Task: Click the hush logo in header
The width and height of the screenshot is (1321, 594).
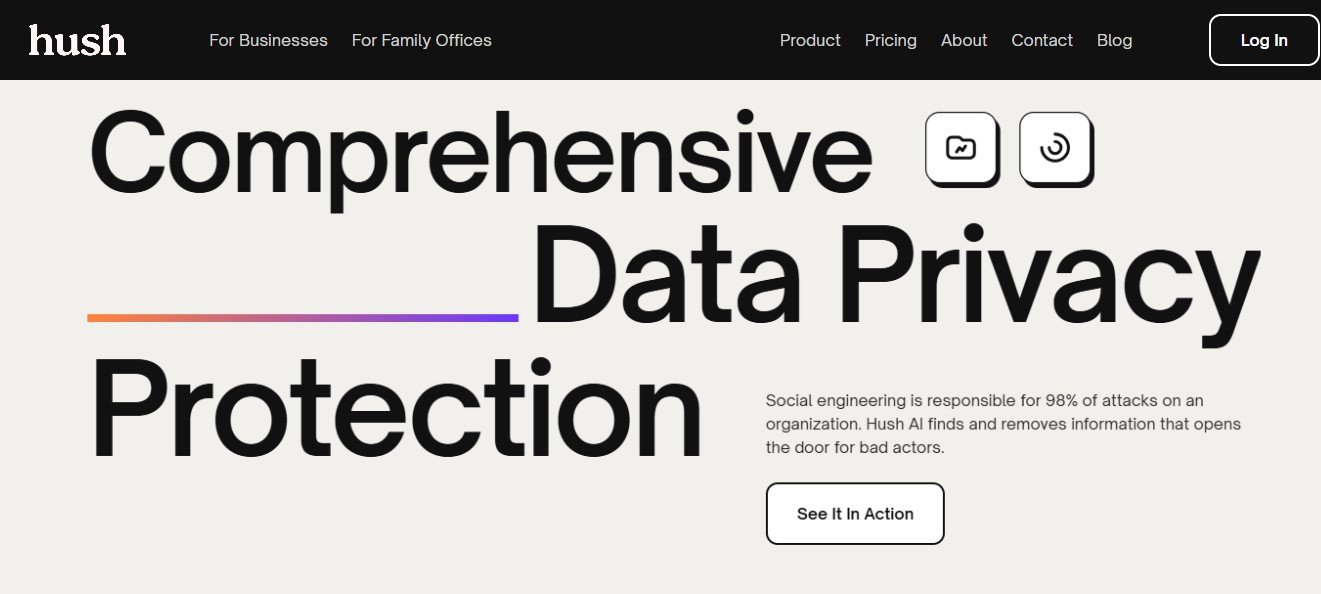Action: pos(77,40)
